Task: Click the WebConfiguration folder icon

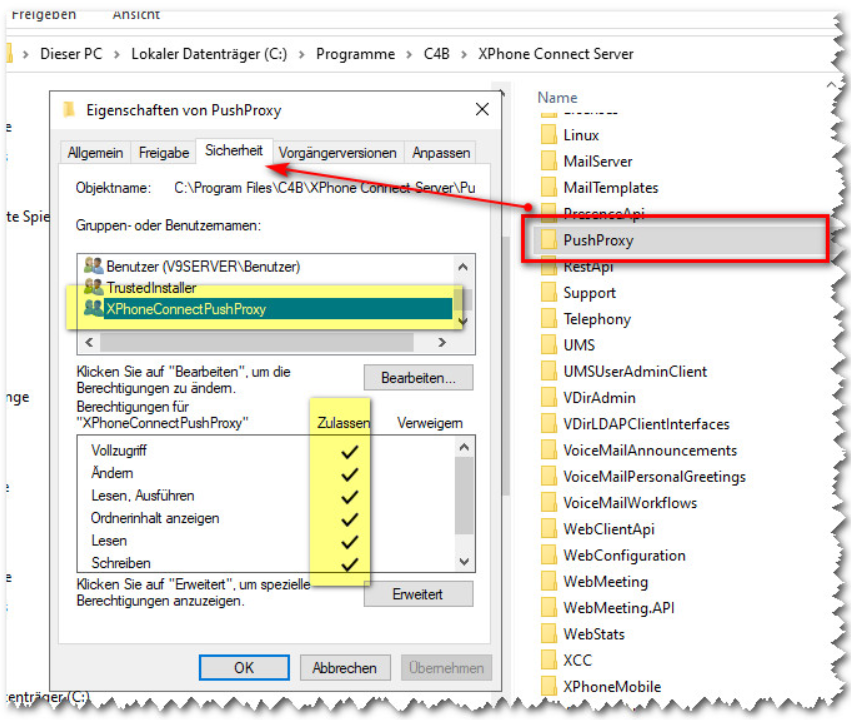Action: 549,555
